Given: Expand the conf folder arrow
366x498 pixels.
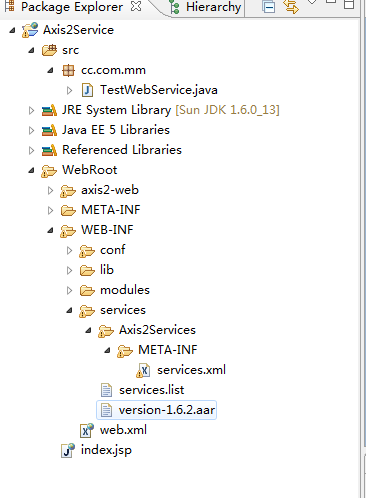Looking at the screenshot, I should (x=69, y=251).
